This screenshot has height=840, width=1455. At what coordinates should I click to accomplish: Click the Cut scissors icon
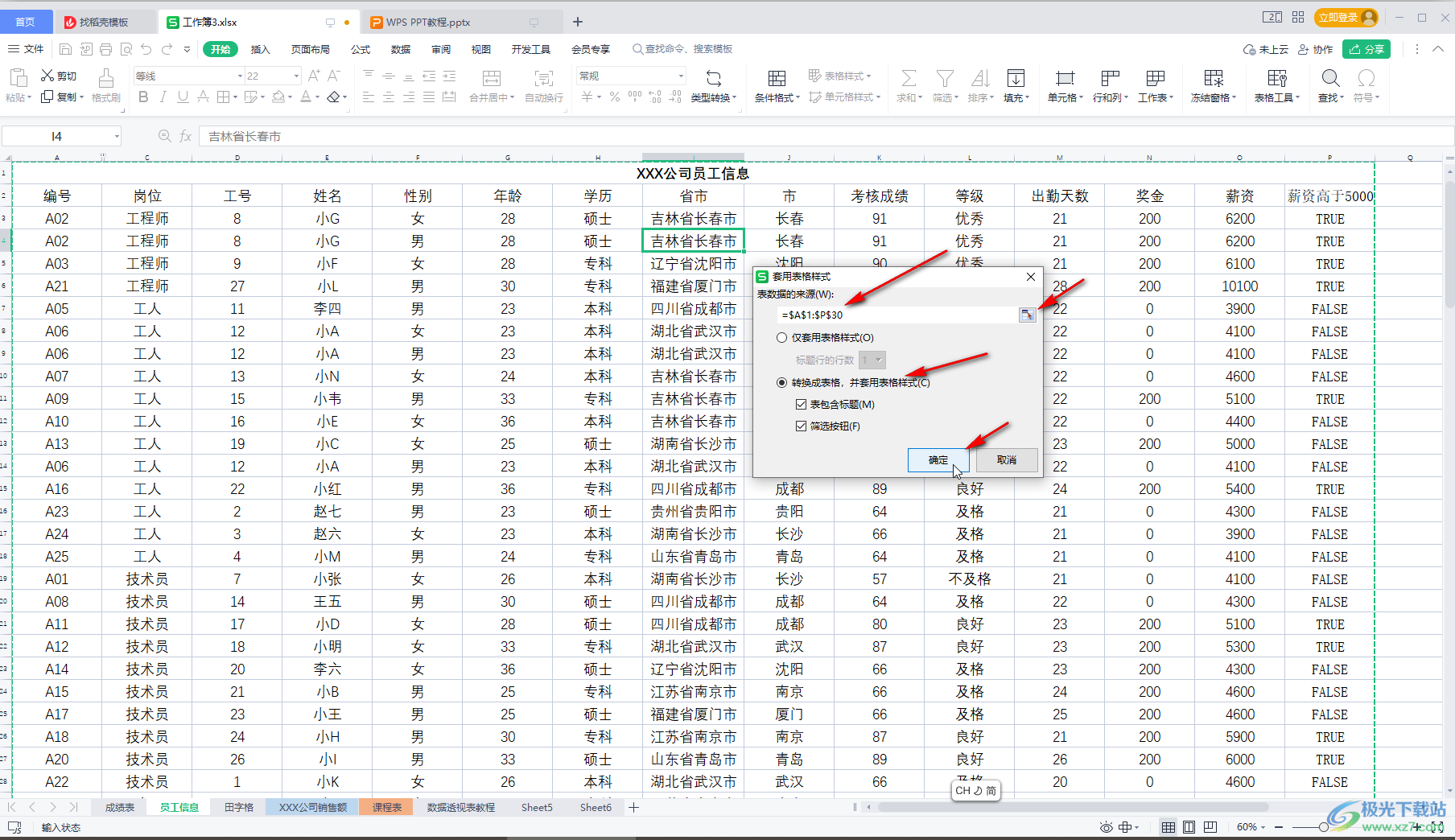point(47,76)
